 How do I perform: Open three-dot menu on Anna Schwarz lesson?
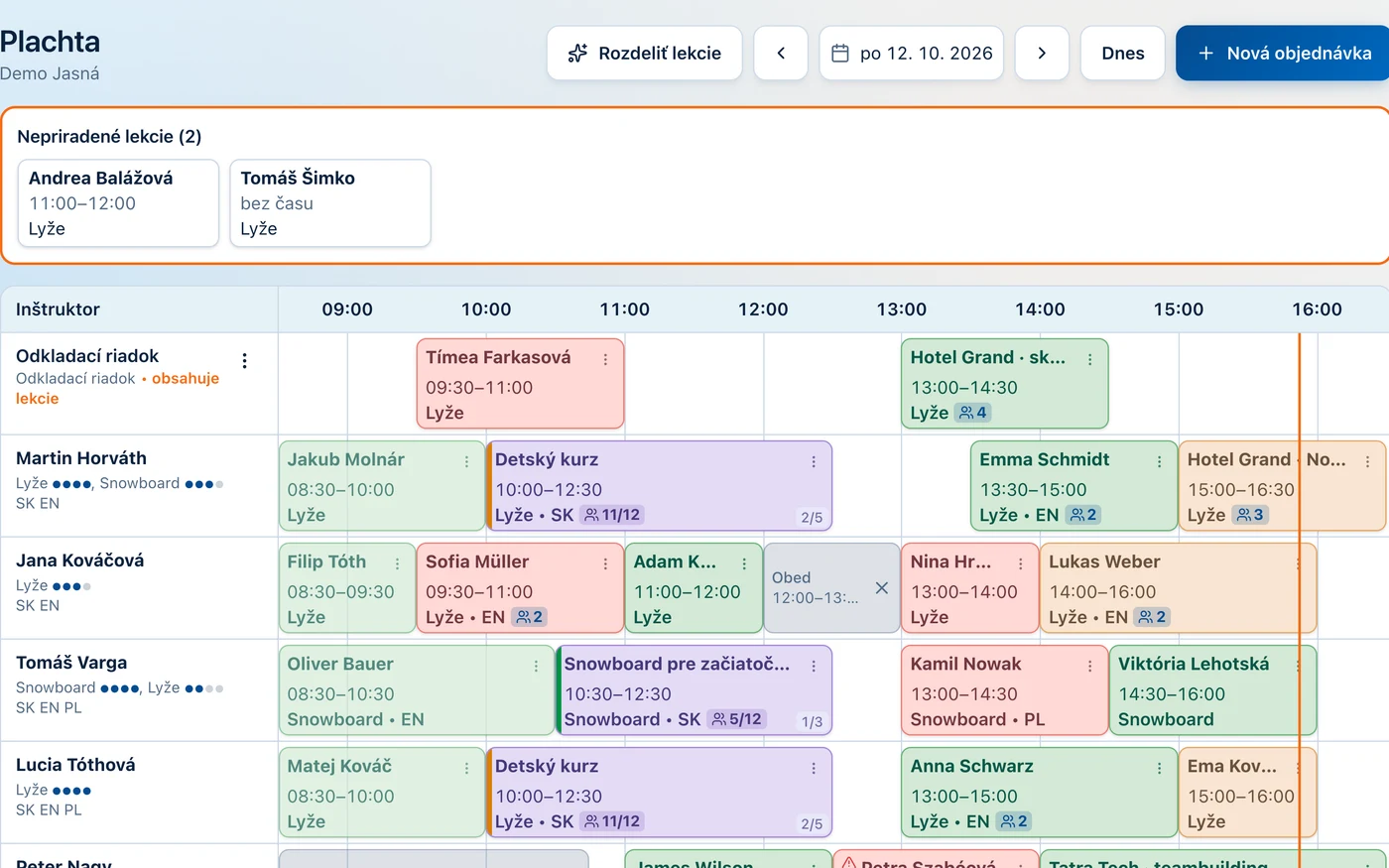pyautogui.click(x=1159, y=768)
